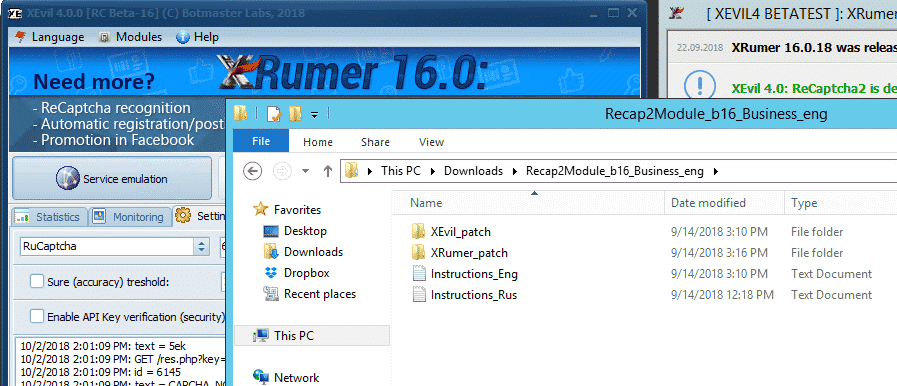Select Recent places in Favorites
Image resolution: width=897 pixels, height=386 pixels.
320,294
